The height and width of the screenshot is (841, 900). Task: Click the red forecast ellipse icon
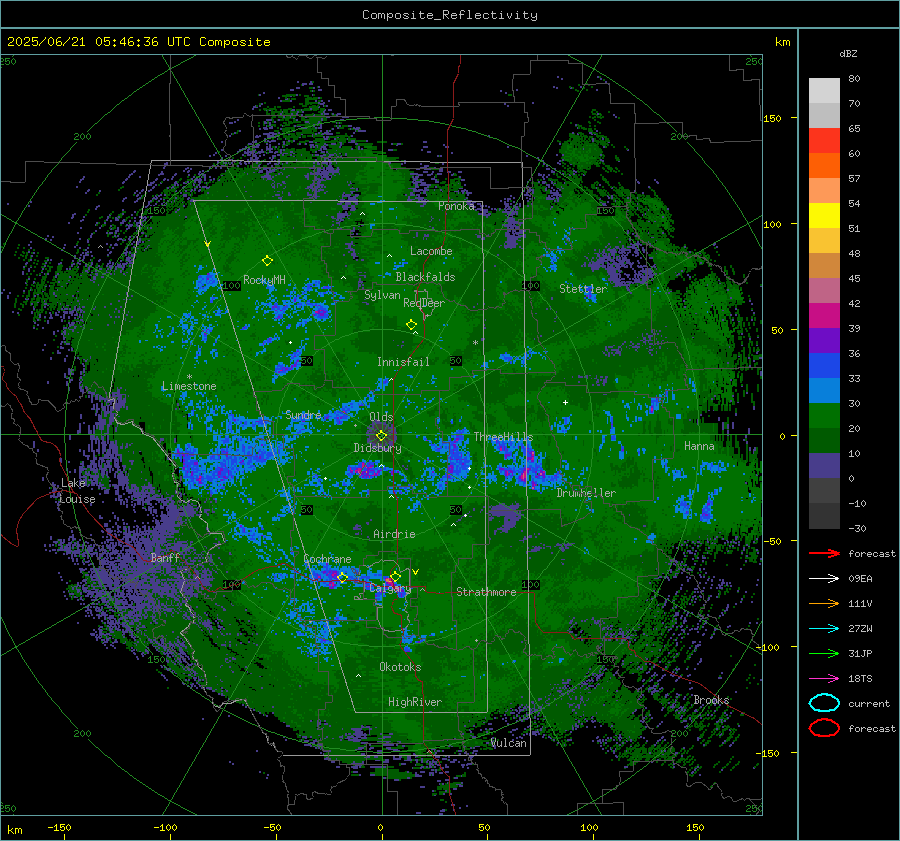click(x=824, y=728)
